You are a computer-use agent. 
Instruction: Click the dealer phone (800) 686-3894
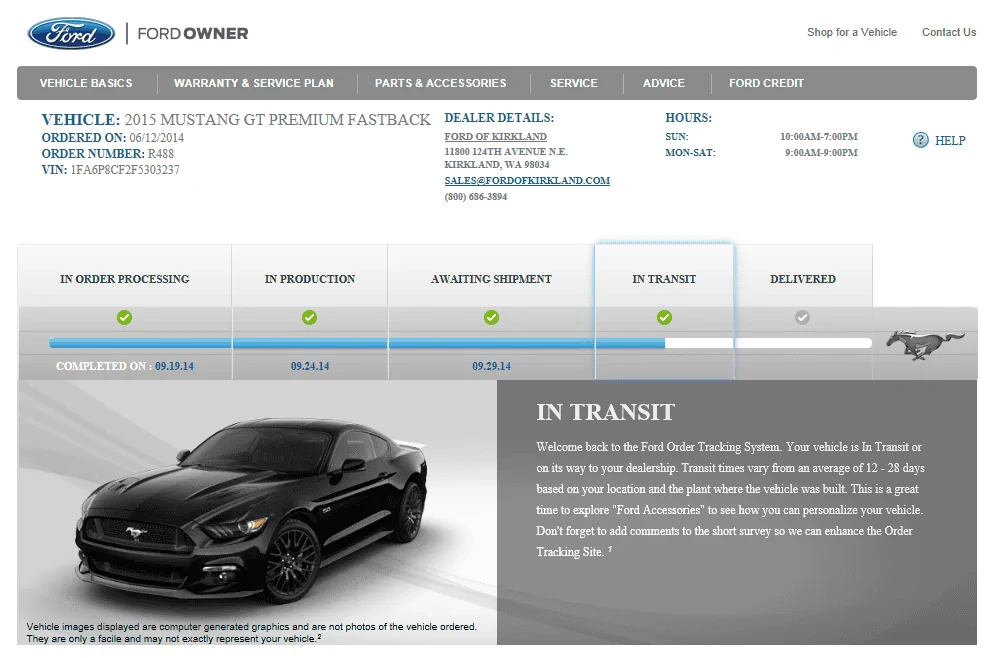pos(476,197)
